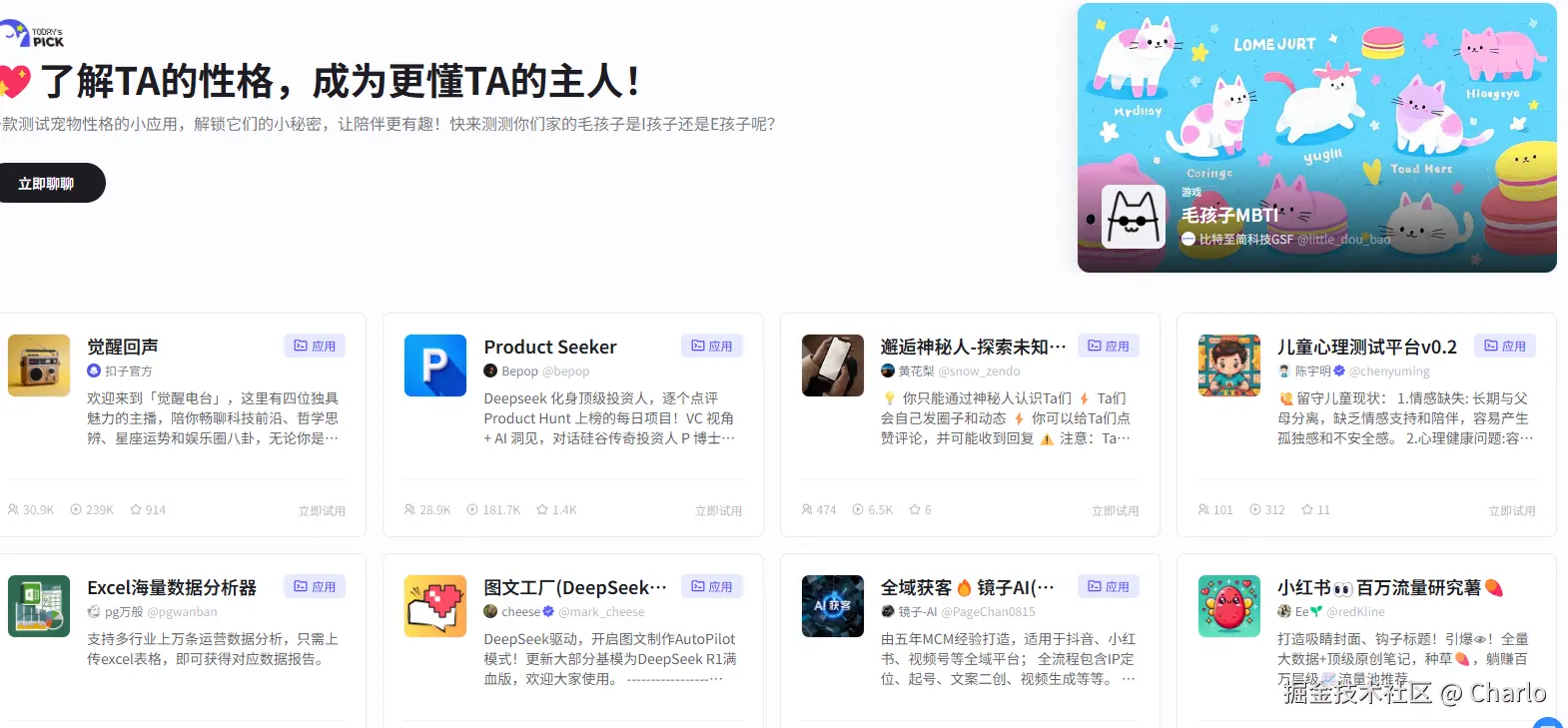
Task: Click author pg万般 avatar icon
Action: [x=94, y=611]
